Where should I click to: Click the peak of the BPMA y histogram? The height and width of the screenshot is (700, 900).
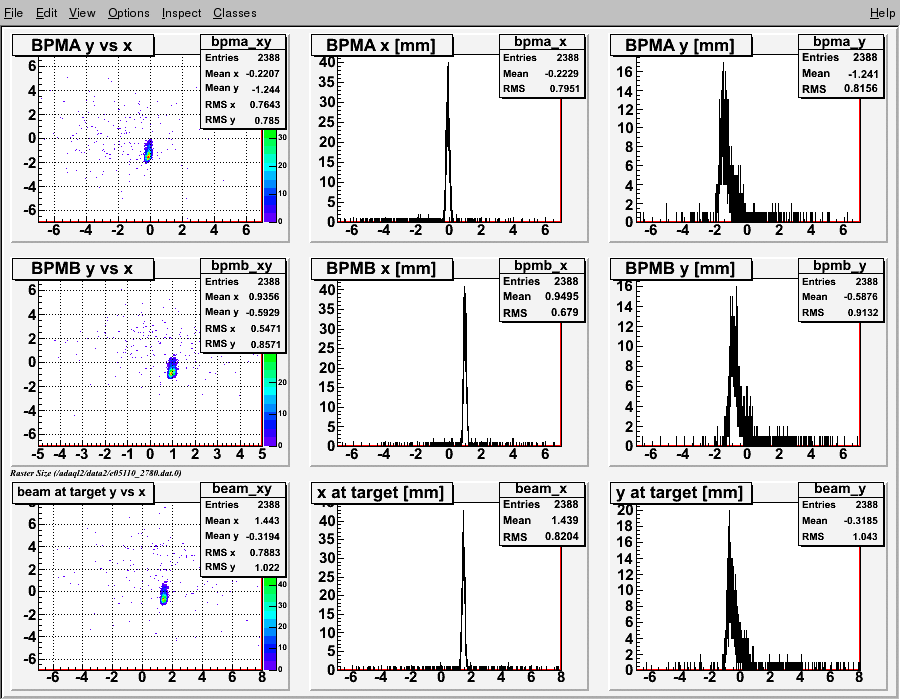723,63
